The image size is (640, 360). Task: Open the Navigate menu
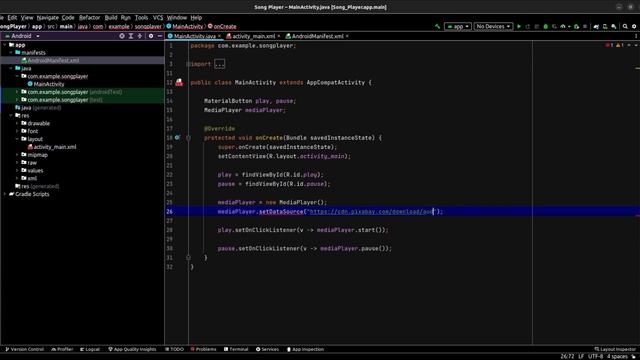tap(48, 18)
